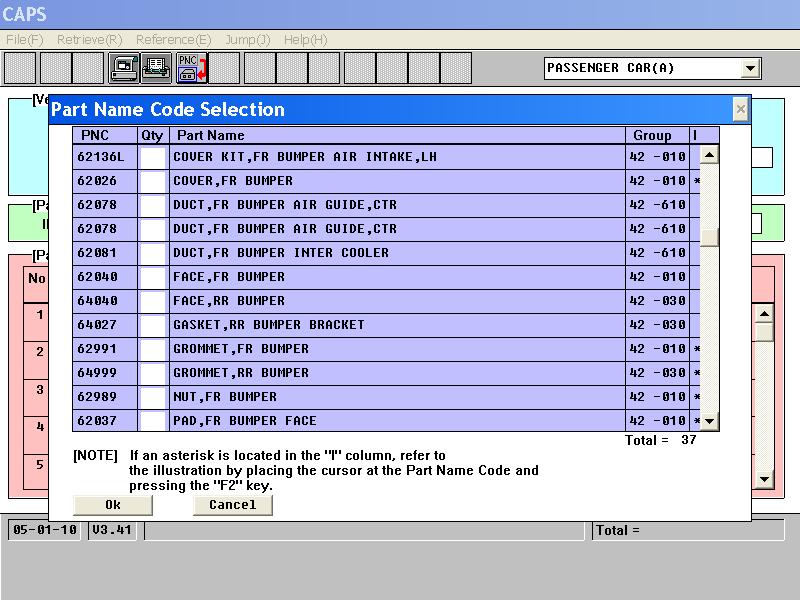Viewport: 800px width, 600px height.
Task: Click the Group column header
Action: pyautogui.click(x=657, y=135)
